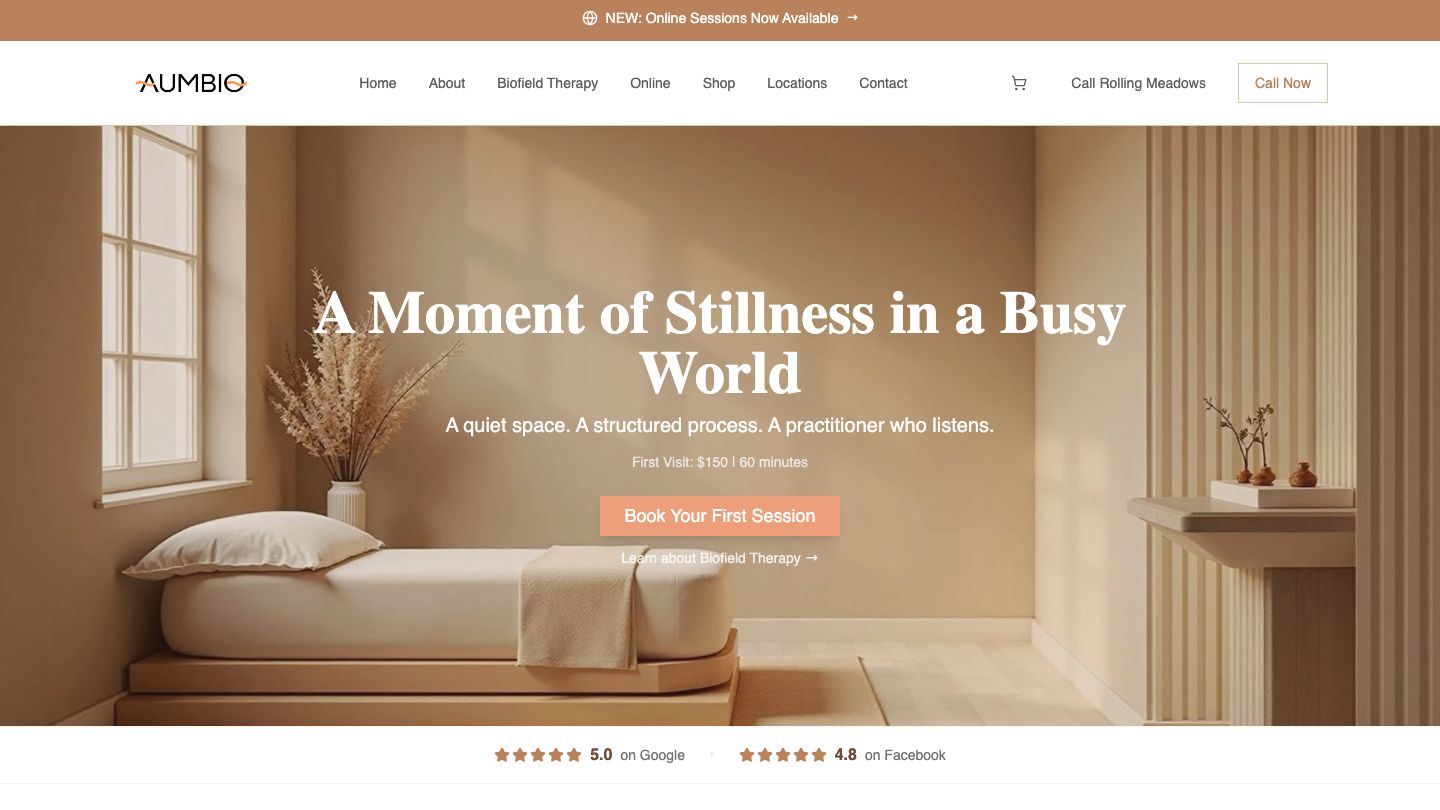Screen dimensions: 1440x810
Task: Click the Google star rating icons
Action: (x=538, y=755)
